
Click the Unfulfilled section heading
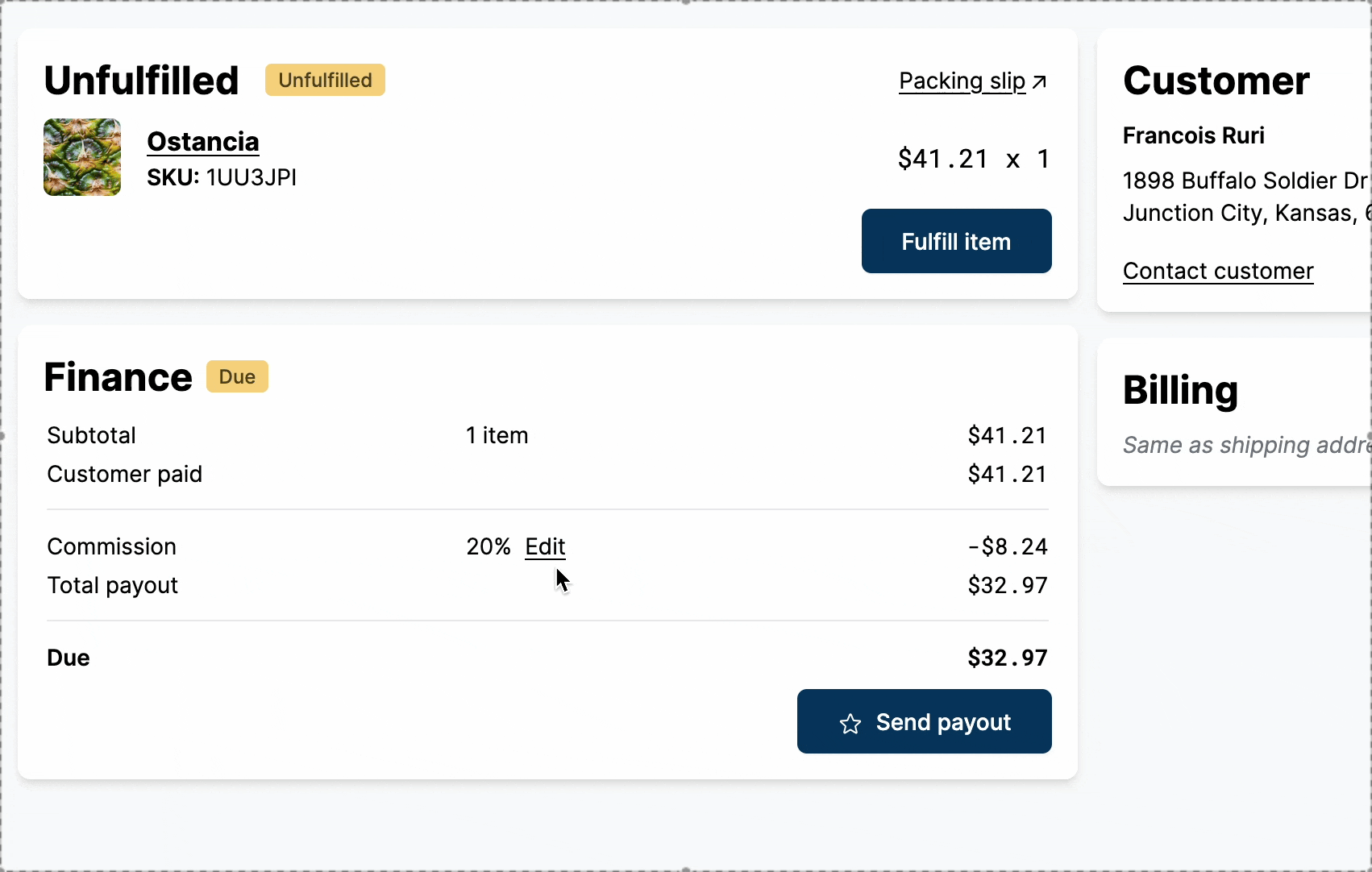pyautogui.click(x=141, y=81)
